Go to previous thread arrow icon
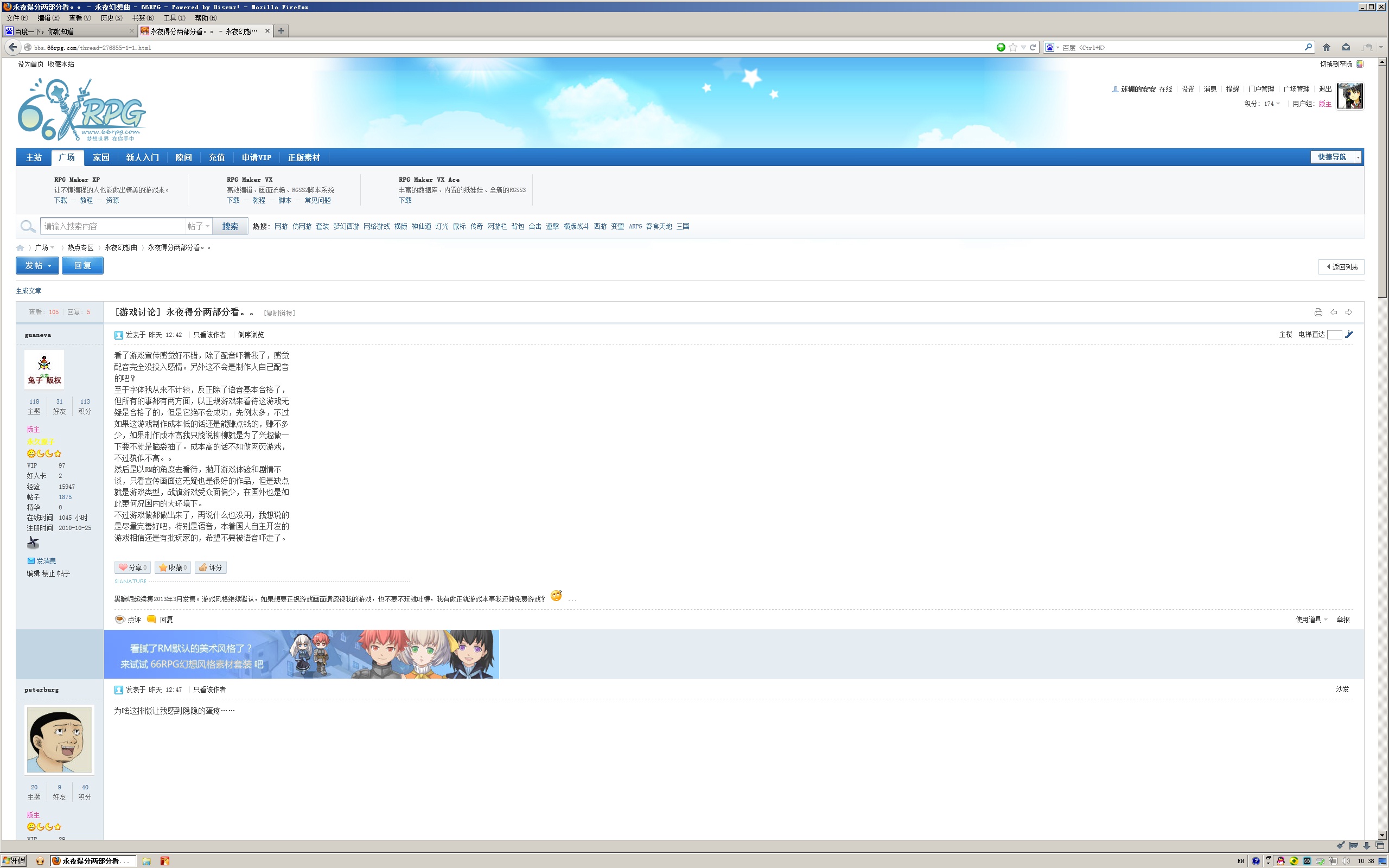This screenshot has width=1389, height=868. click(x=1333, y=312)
